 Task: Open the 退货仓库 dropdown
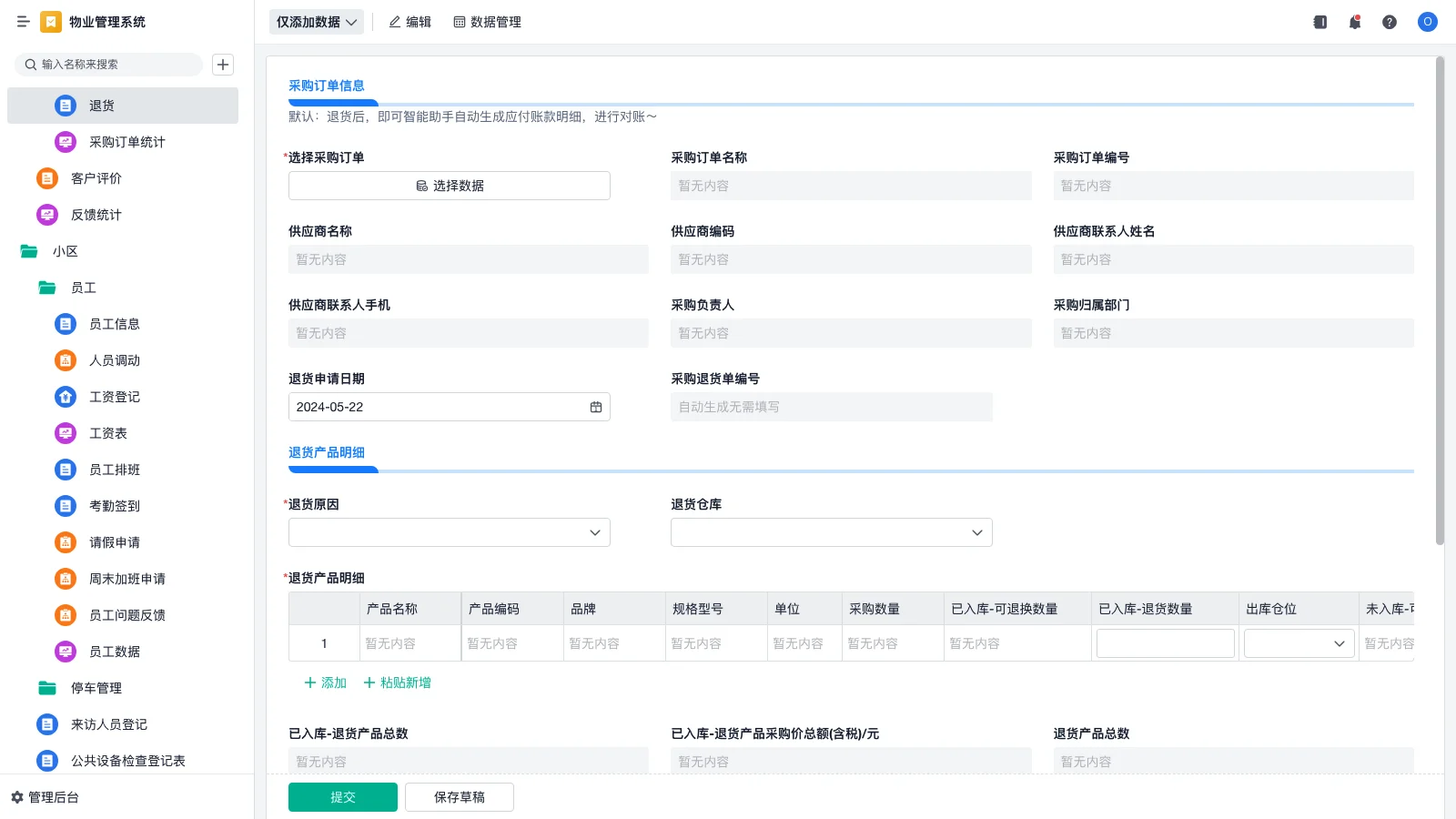[831, 531]
